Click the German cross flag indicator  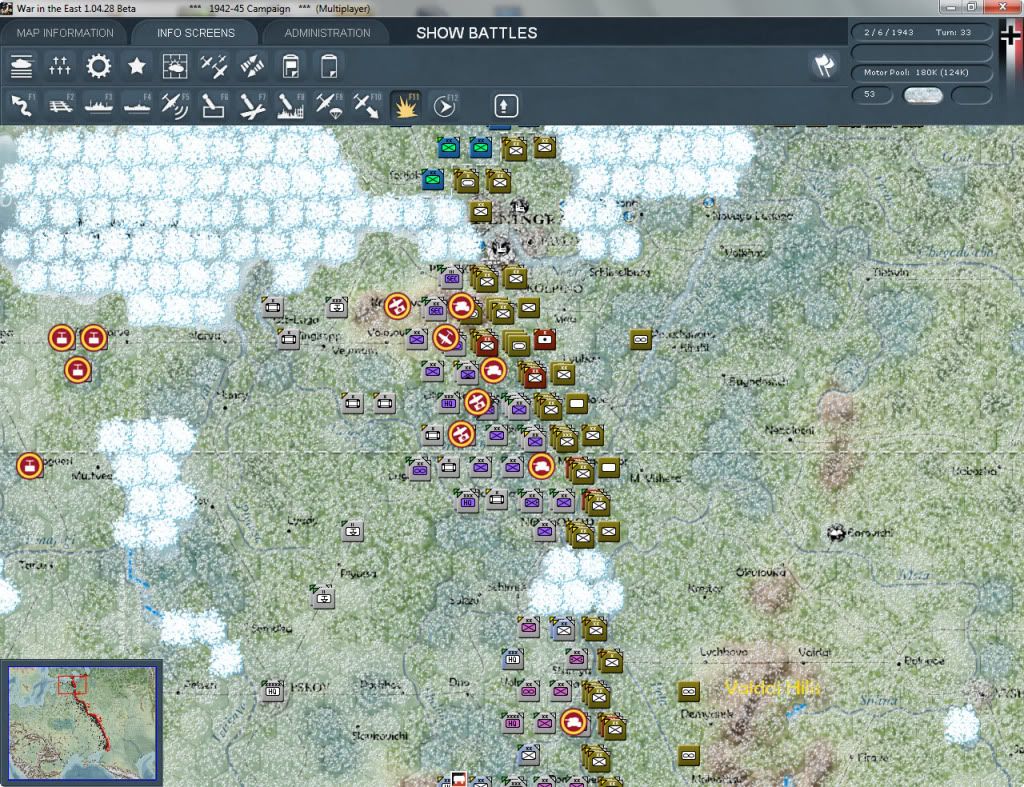click(x=1010, y=35)
